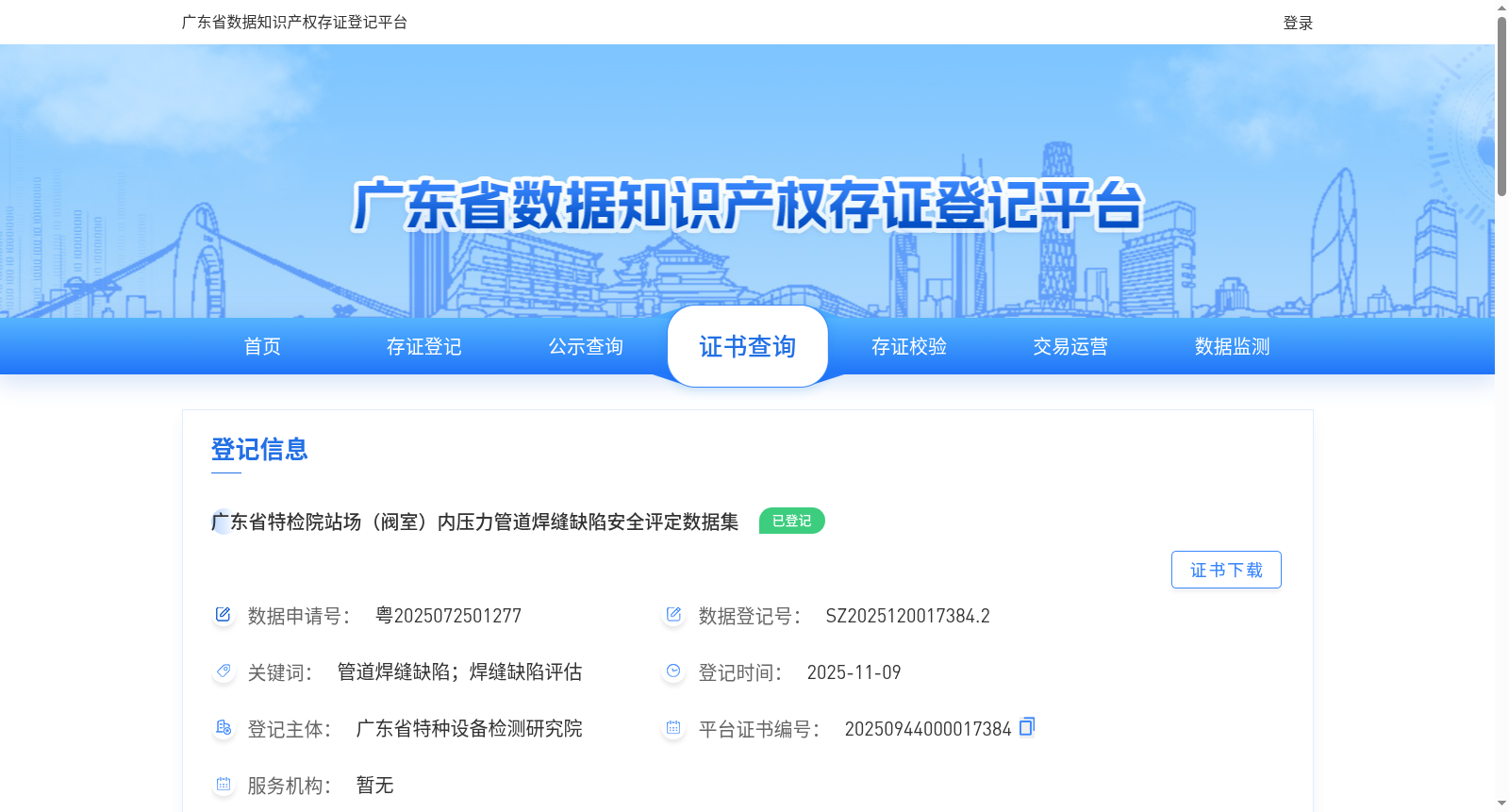1509x812 pixels.
Task: Click the 登录 link
Action: [1298, 23]
